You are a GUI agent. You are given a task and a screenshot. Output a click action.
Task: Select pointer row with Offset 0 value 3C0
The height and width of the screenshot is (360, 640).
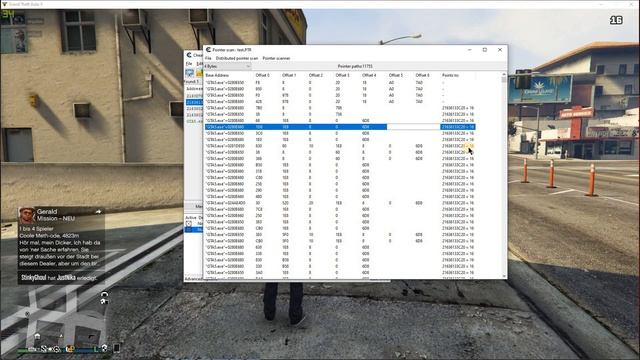coord(340,133)
